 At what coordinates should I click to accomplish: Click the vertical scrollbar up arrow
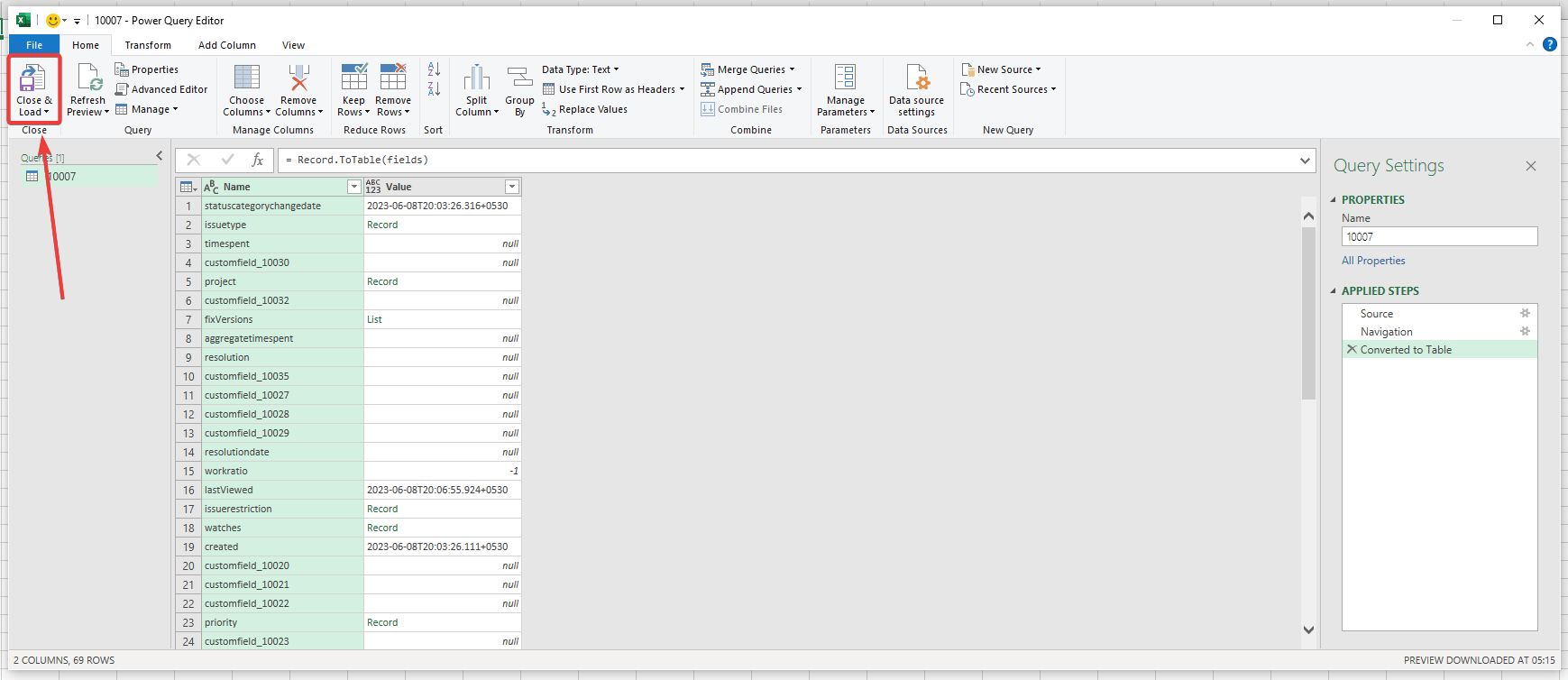point(1308,216)
